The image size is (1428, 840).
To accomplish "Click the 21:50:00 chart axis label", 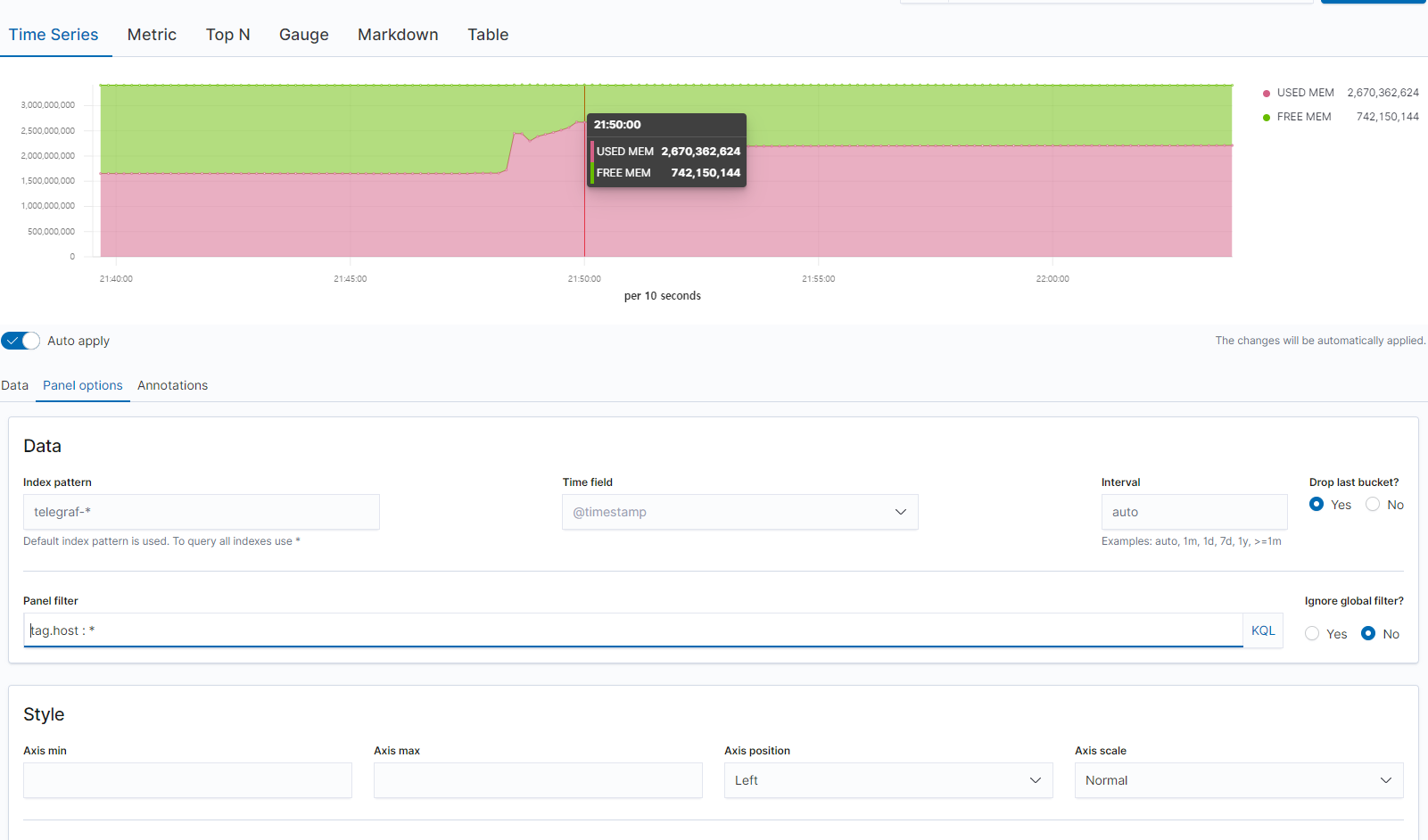I will click(584, 279).
